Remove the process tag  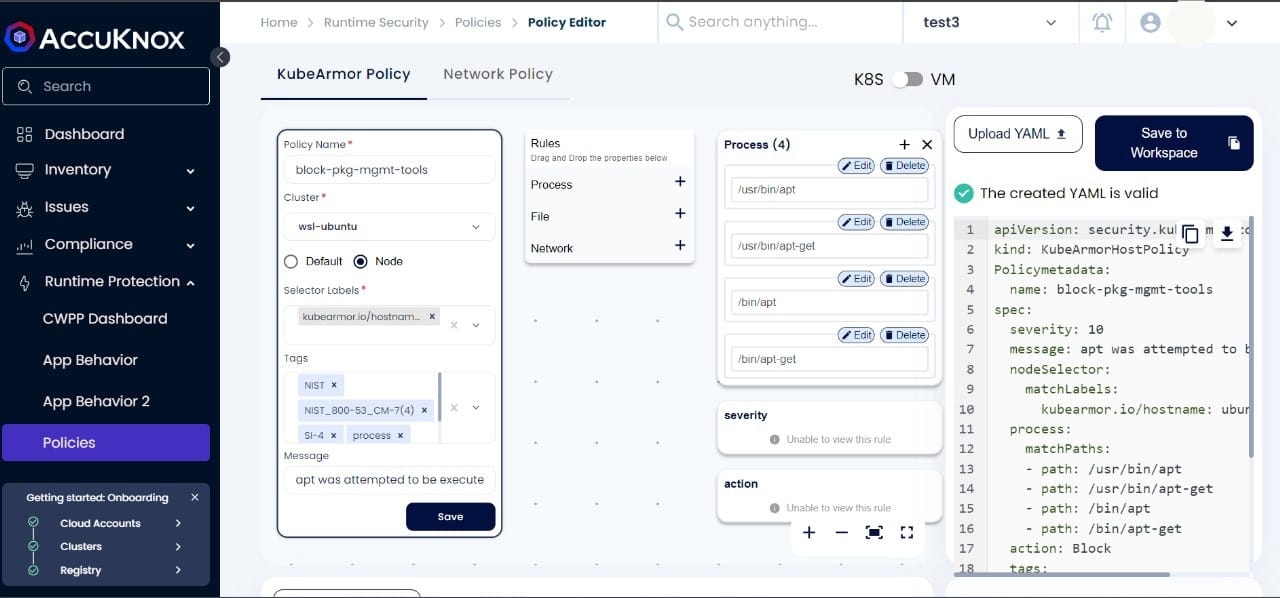400,436
